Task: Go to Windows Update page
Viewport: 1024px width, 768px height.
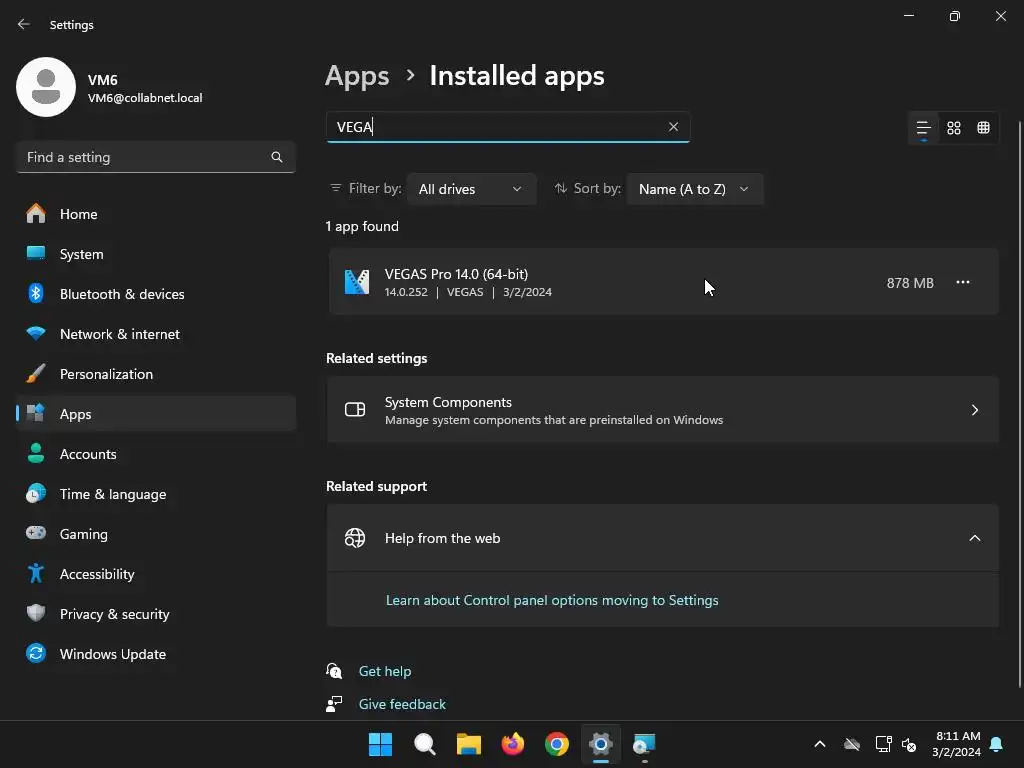Action: click(113, 654)
